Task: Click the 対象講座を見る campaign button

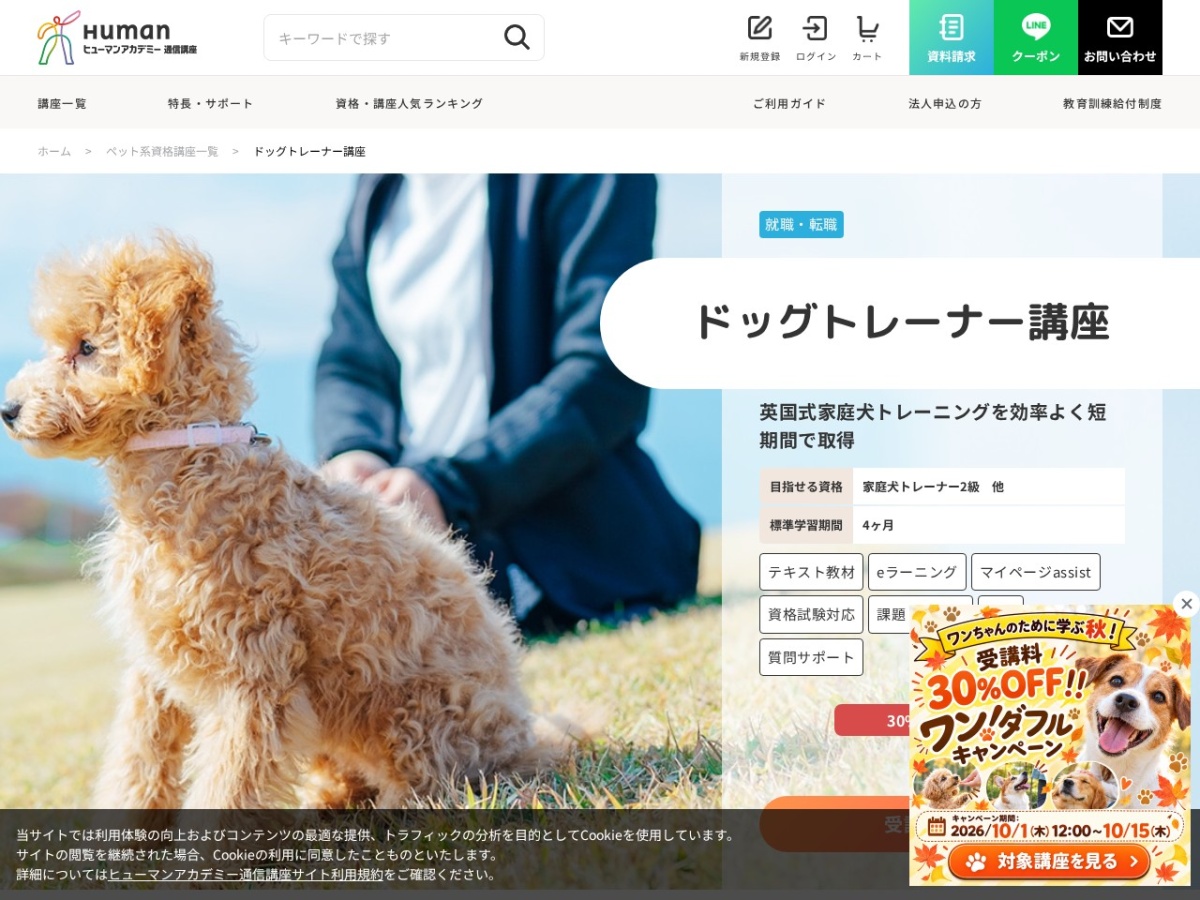Action: point(1049,861)
